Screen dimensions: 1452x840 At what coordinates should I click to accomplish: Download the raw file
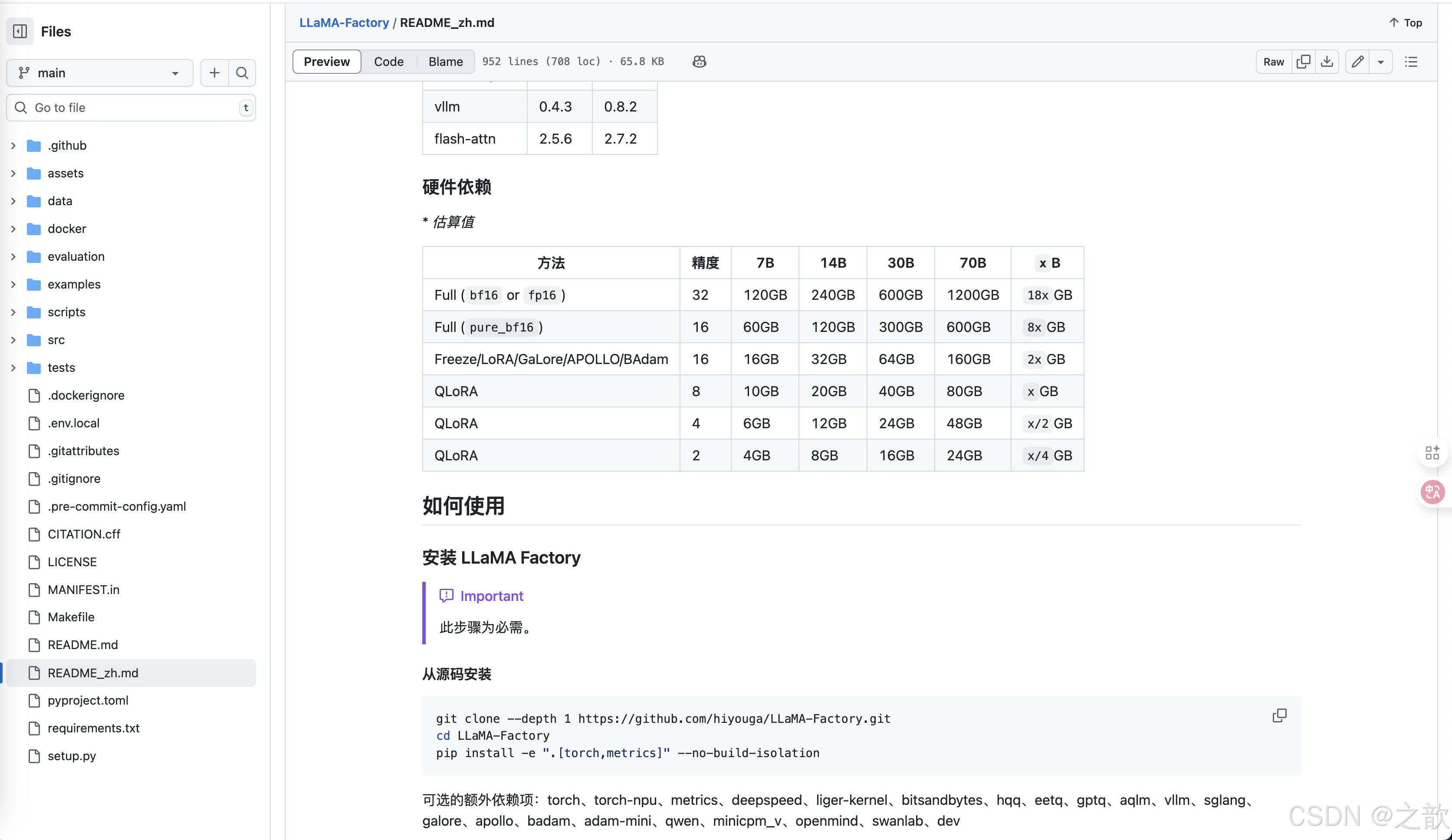[x=1327, y=62]
